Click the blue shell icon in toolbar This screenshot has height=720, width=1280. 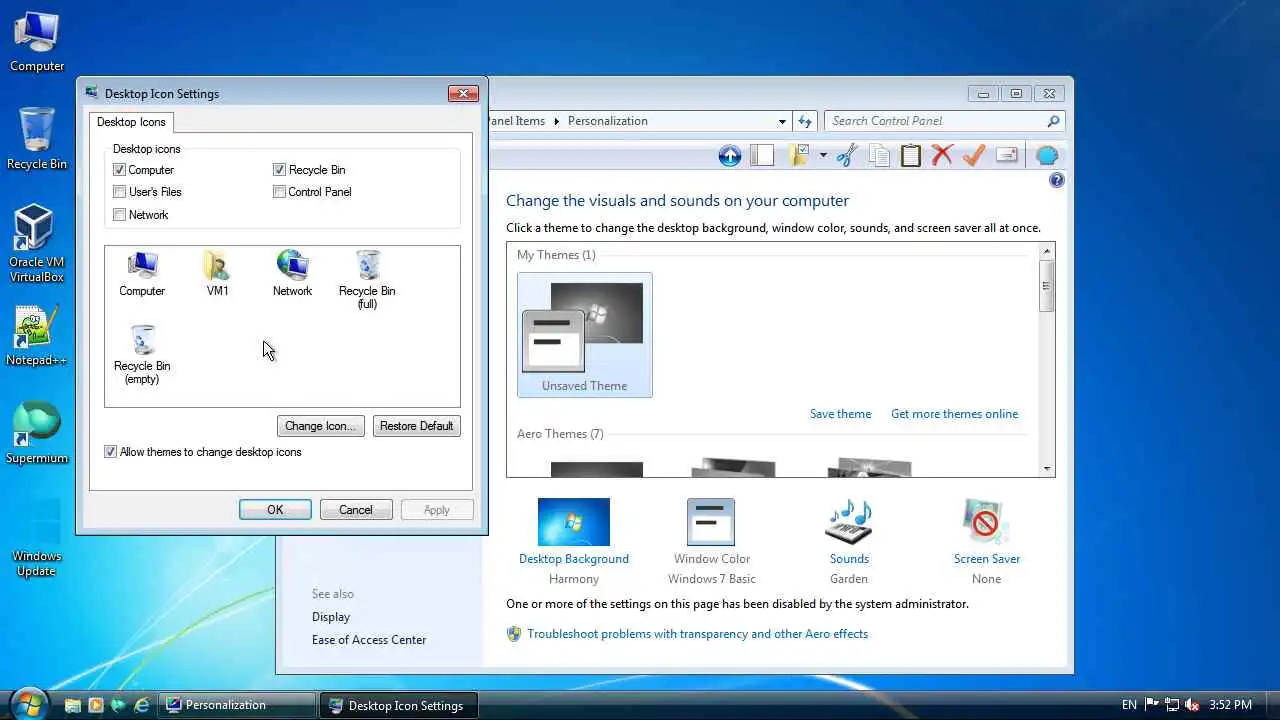point(1047,155)
